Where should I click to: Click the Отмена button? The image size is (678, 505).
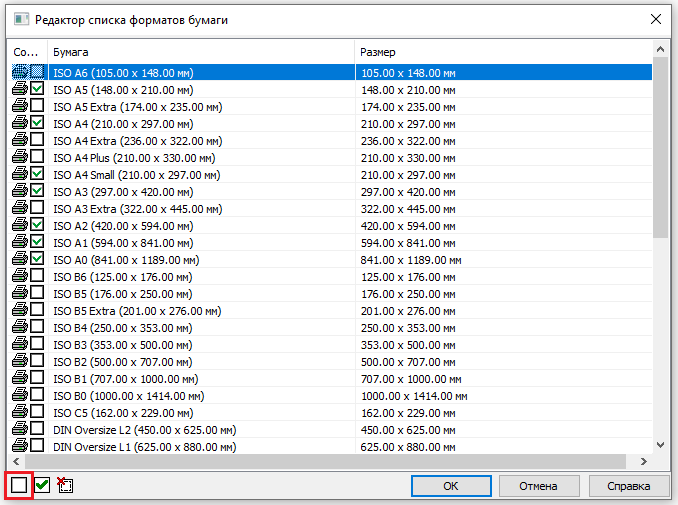(537, 486)
